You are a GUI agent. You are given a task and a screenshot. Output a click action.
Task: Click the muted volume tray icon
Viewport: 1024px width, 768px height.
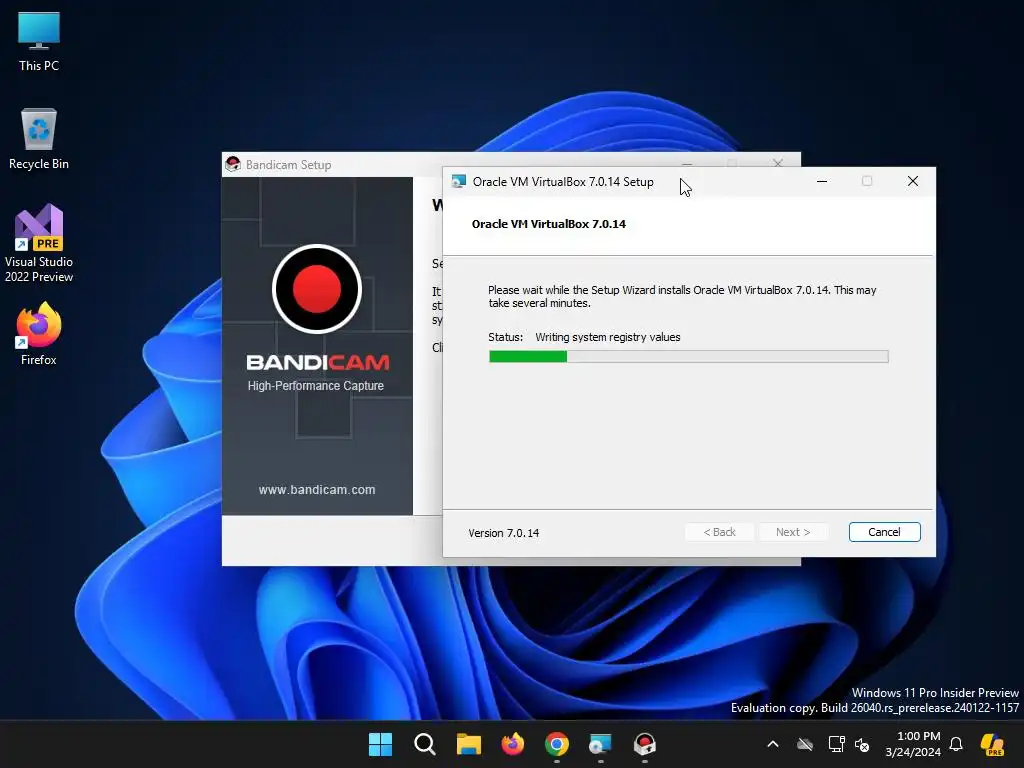pyautogui.click(x=862, y=744)
